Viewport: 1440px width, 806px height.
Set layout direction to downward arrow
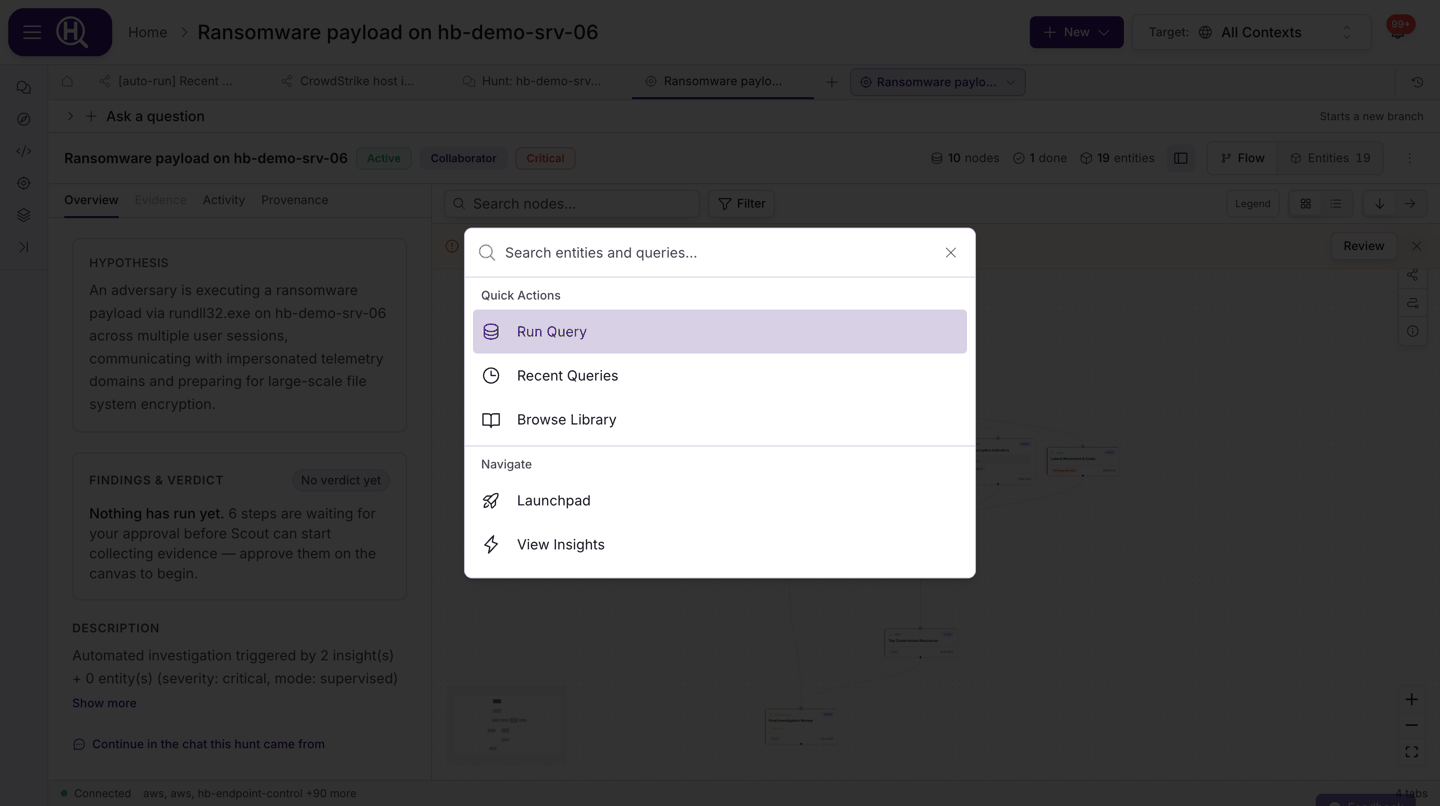tap(1379, 204)
